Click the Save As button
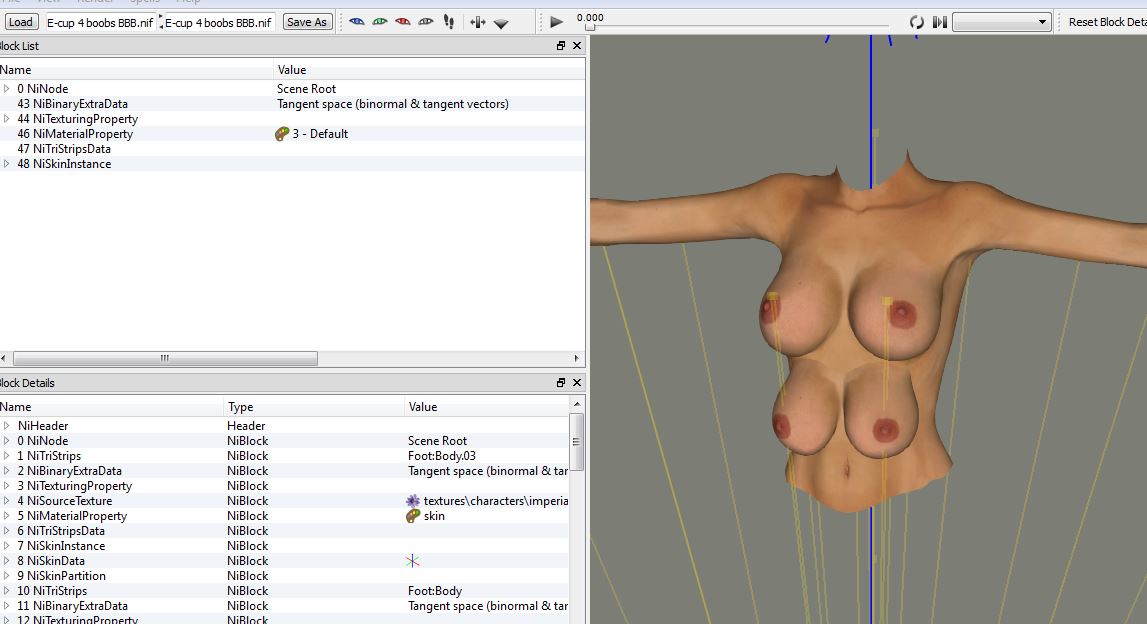Image resolution: width=1147 pixels, height=624 pixels. [306, 22]
